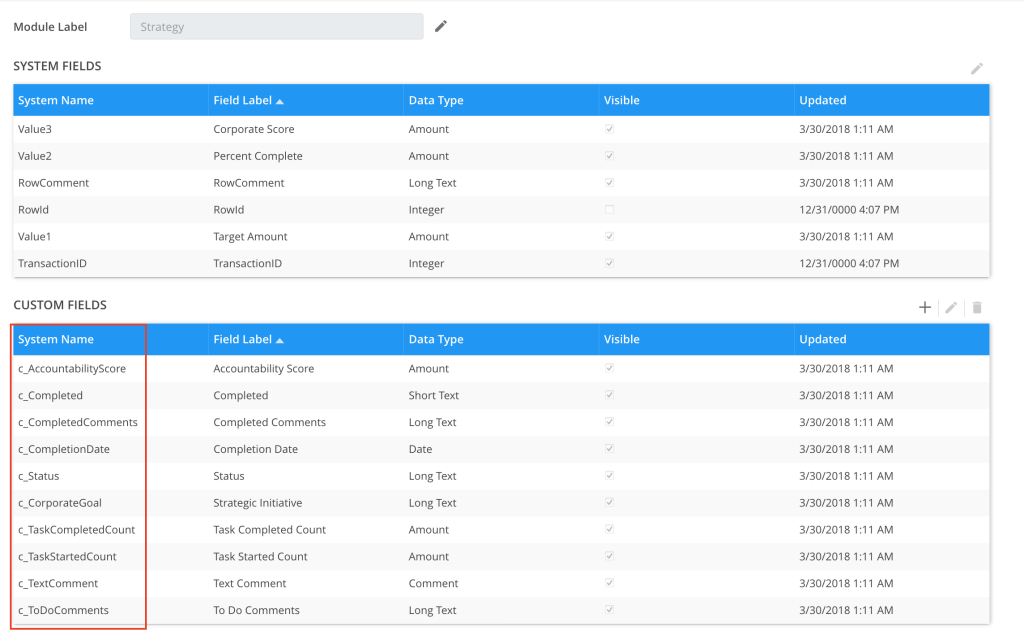Screen dimensions: 1024x640
Task: Select the c_CompletionDate custom field row
Action: (x=64, y=449)
